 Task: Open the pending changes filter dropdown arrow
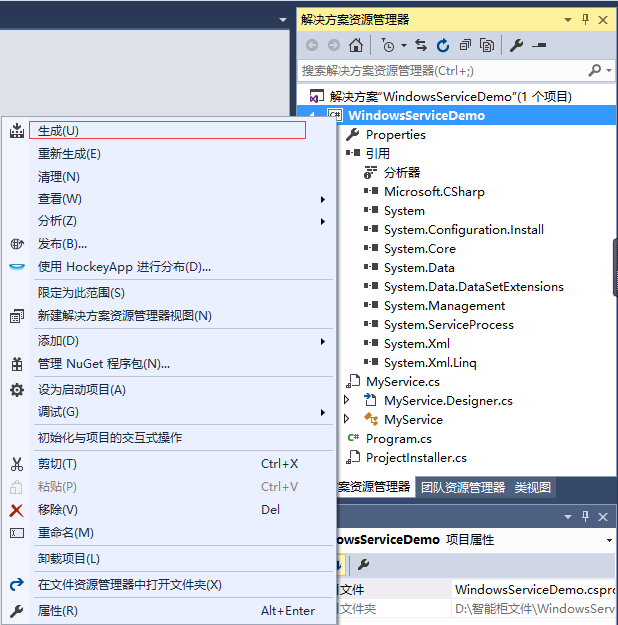tap(404, 45)
